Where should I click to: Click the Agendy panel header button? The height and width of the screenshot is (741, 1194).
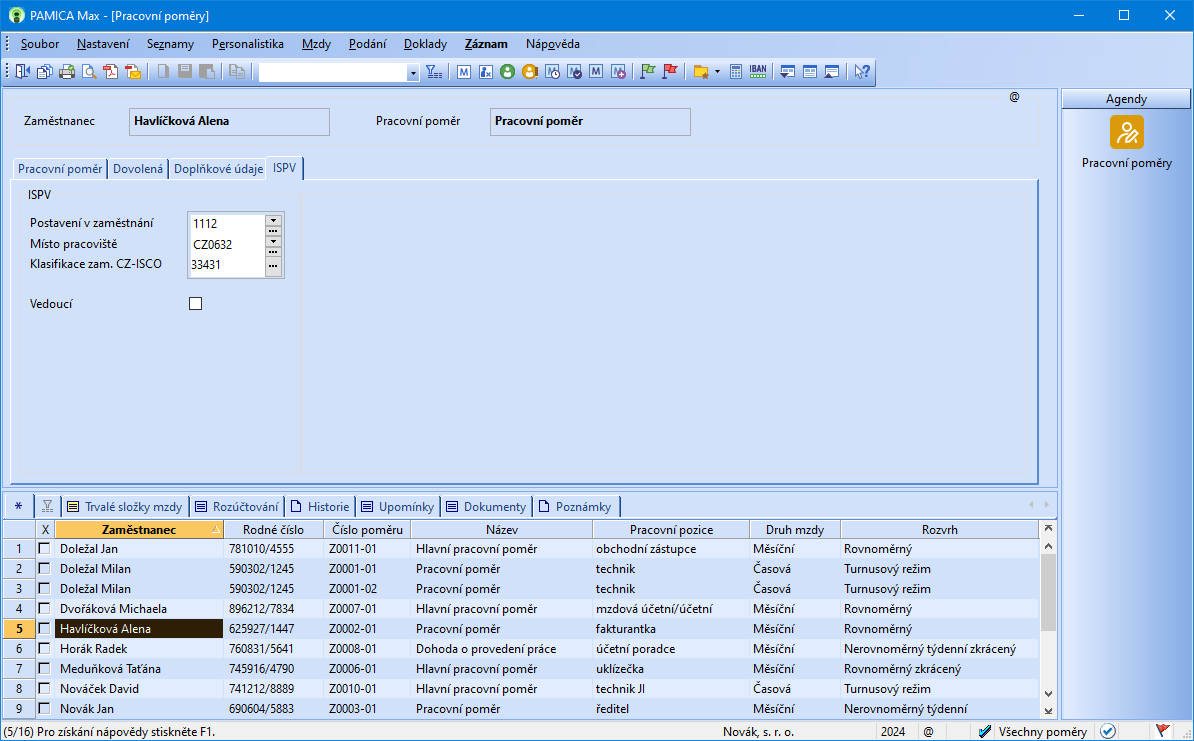coord(1125,99)
